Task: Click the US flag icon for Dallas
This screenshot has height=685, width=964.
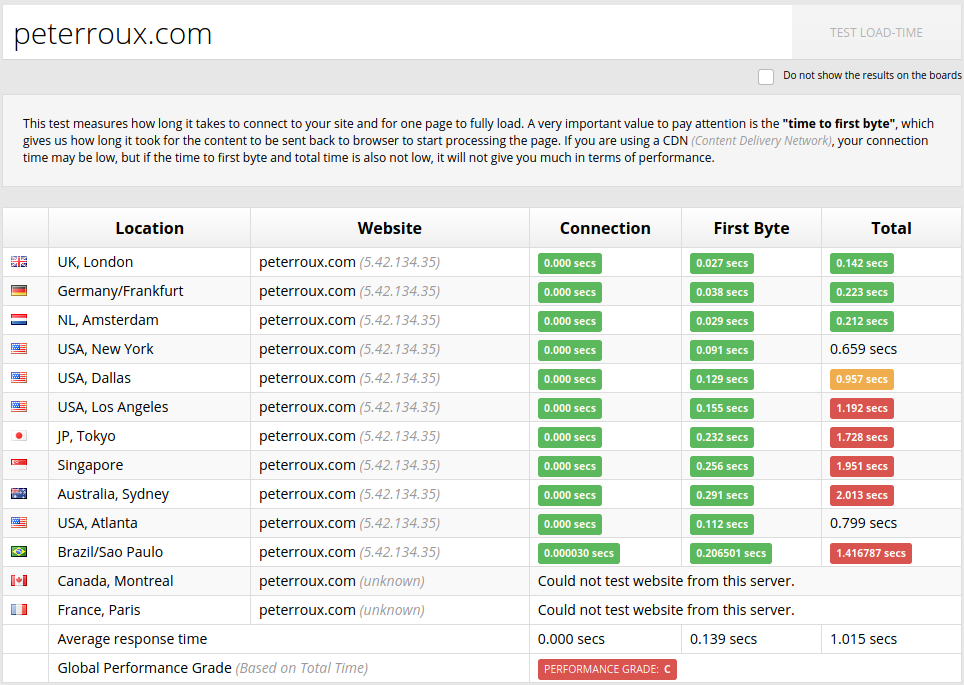Action: tap(19, 377)
